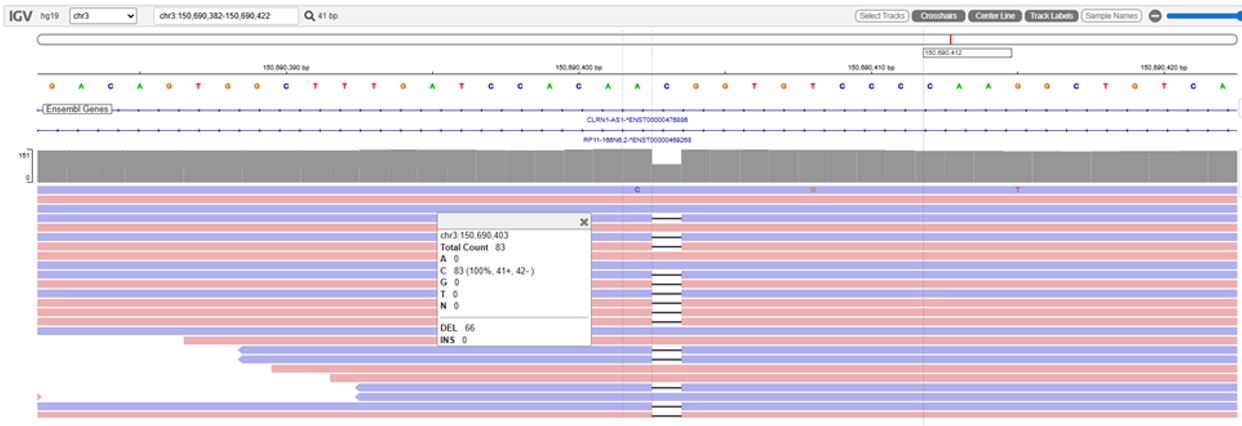1242x426 pixels.
Task: Click the locus coordinates input field
Action: pyautogui.click(x=226, y=16)
